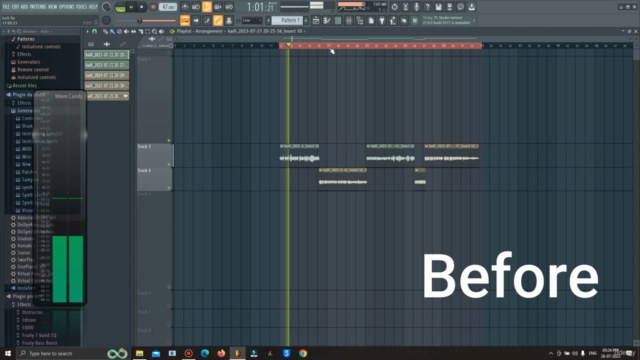Open the Pattern 1 selector

pos(287,20)
